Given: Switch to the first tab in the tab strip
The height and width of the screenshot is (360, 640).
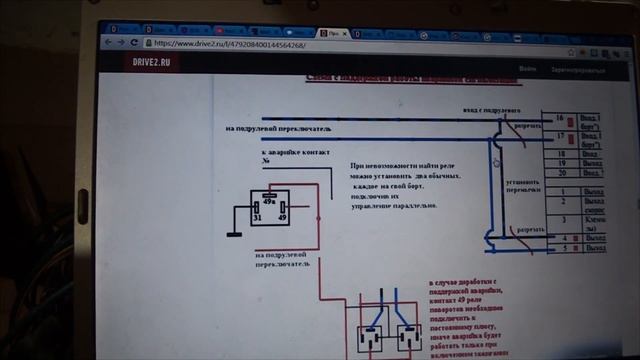Looking at the screenshot, I should pyautogui.click(x=124, y=29).
